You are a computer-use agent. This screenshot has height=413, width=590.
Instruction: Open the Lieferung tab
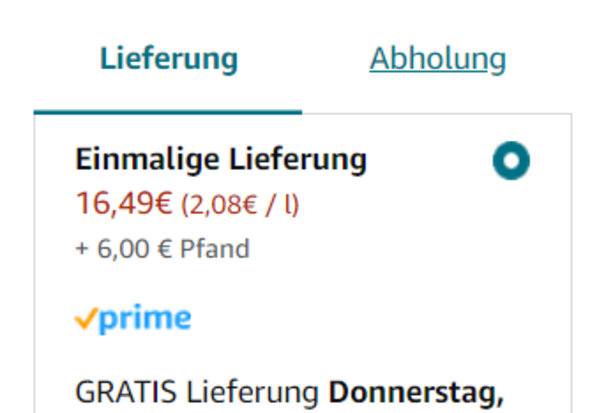[x=169, y=59]
